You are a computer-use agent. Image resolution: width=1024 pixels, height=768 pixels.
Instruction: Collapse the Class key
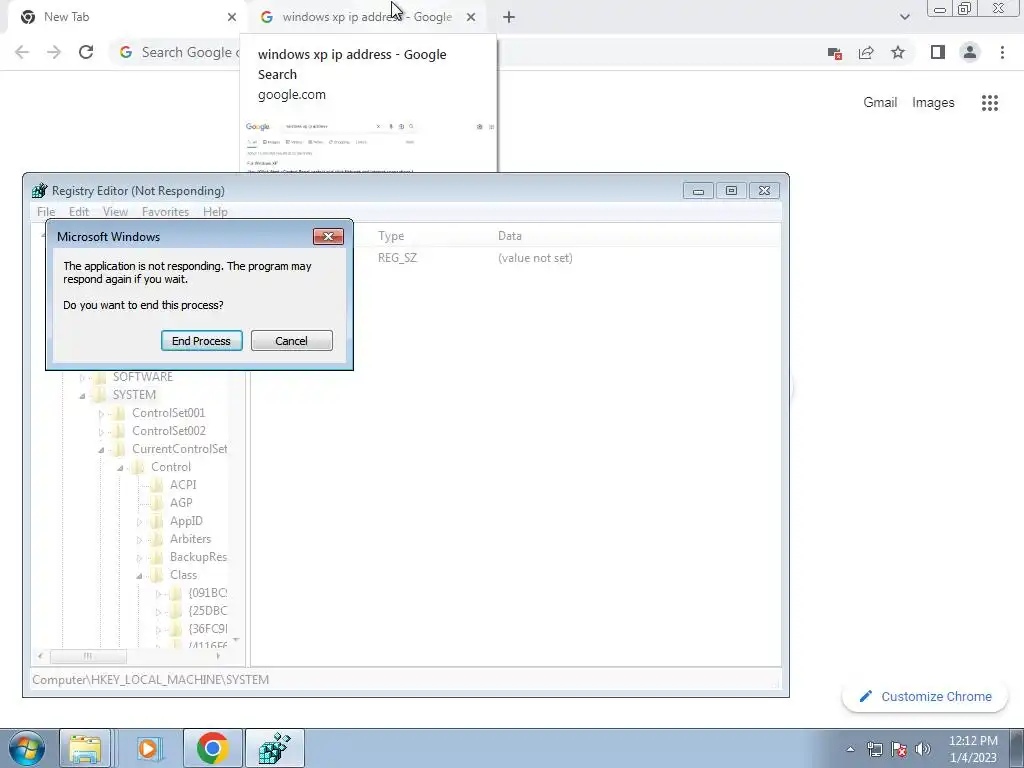tap(139, 576)
